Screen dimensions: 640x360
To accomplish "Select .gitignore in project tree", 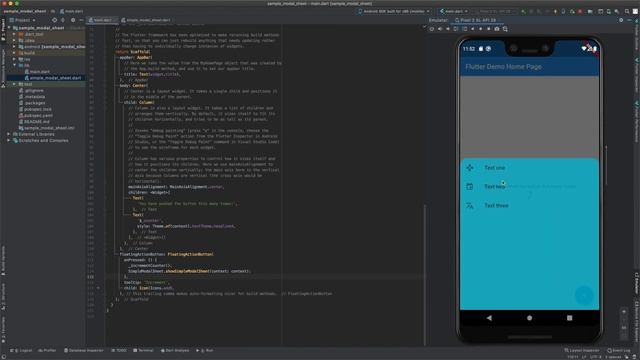I will click(33, 91).
